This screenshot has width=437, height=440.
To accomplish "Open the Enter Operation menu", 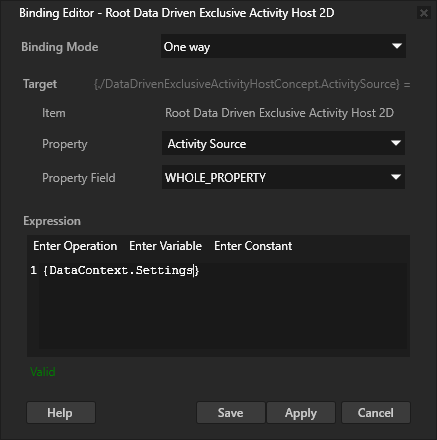I will (75, 246).
